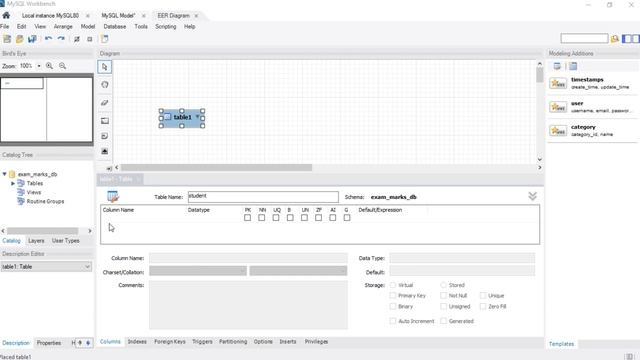Open the Properties tab

(49, 343)
